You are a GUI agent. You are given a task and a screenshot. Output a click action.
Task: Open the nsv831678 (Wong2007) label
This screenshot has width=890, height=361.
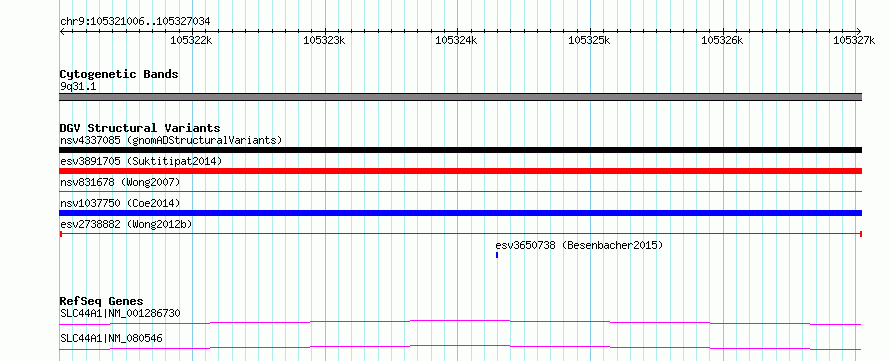(120, 182)
